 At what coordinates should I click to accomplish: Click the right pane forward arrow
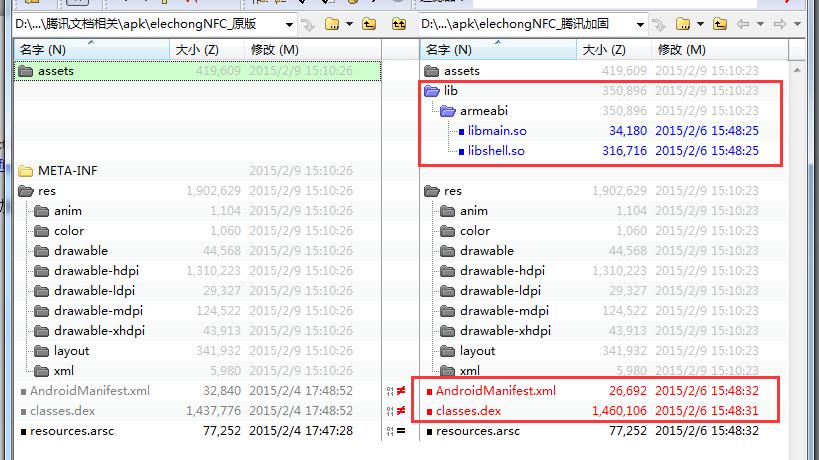[x=780, y=24]
